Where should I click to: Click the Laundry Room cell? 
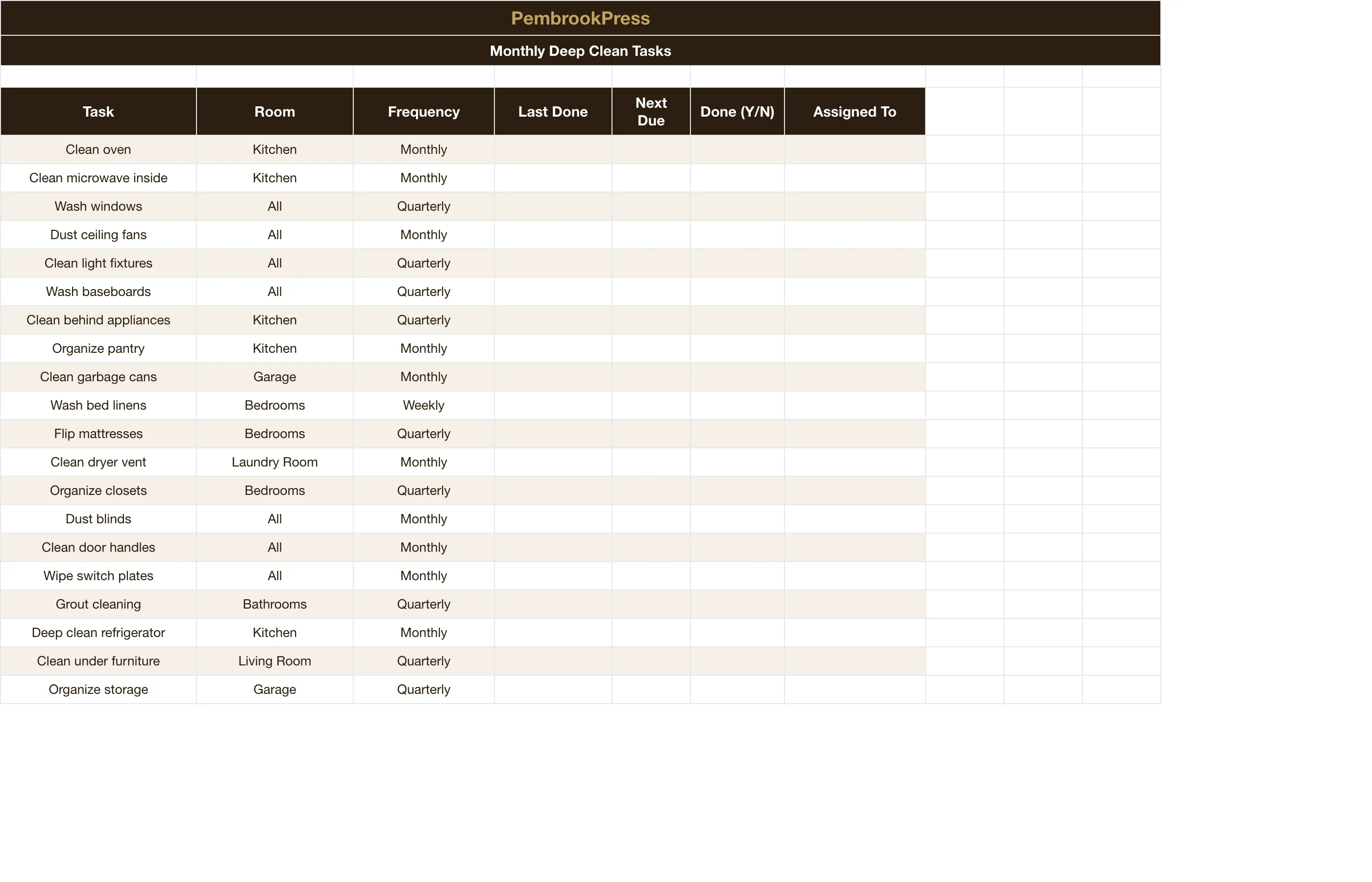(275, 462)
